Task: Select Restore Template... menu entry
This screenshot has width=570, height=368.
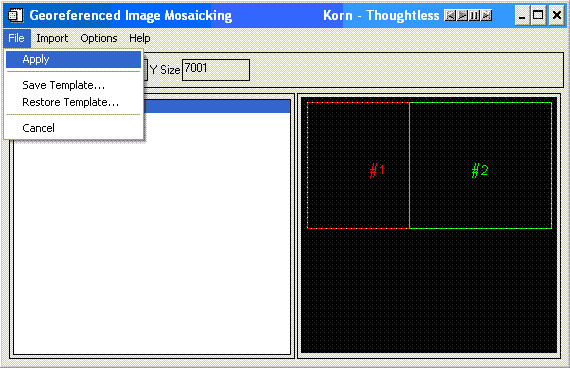Action: coord(73,102)
